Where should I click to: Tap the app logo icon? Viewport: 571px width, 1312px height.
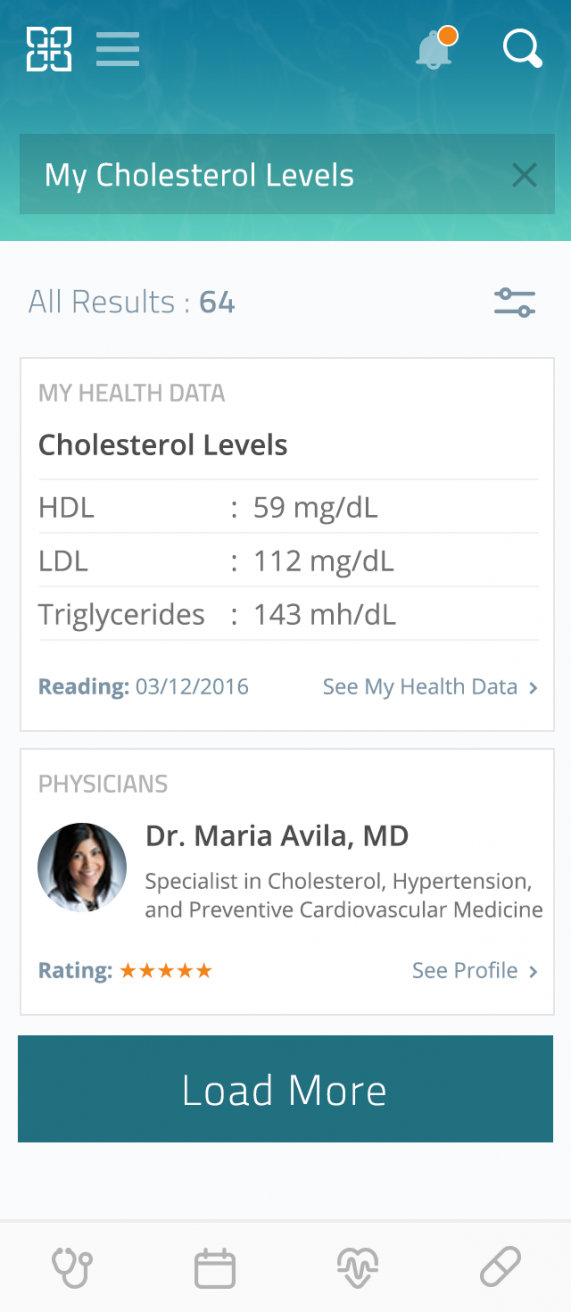tap(49, 49)
